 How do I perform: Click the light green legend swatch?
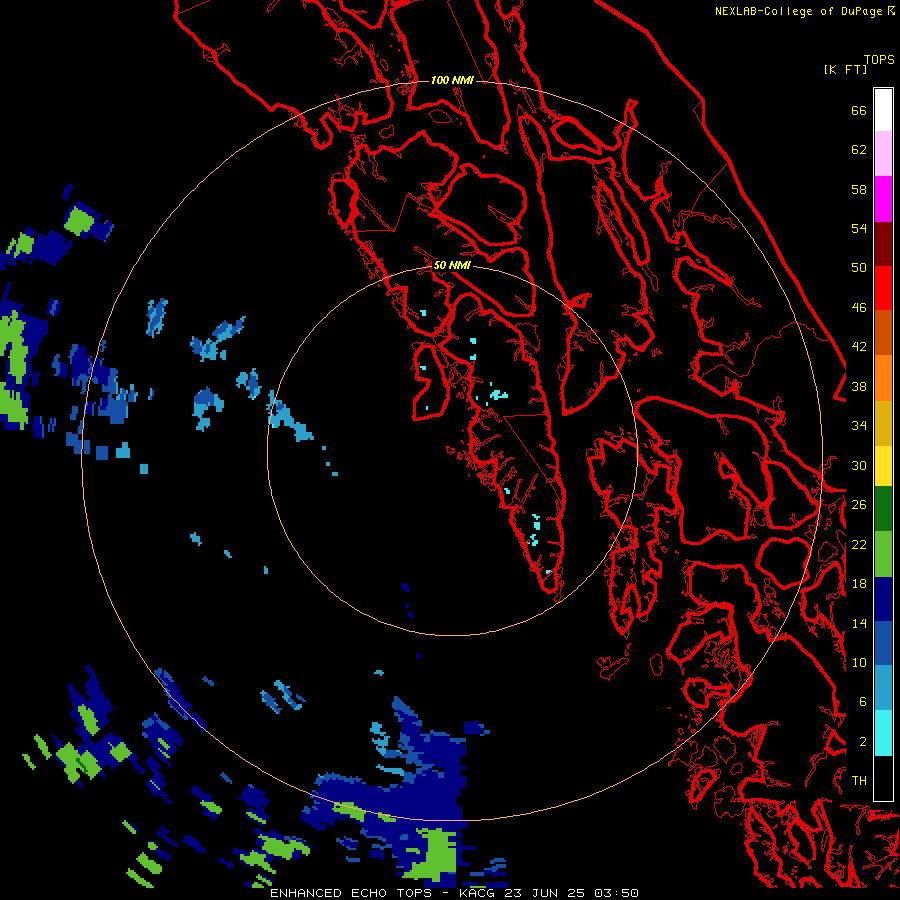pyautogui.click(x=883, y=554)
